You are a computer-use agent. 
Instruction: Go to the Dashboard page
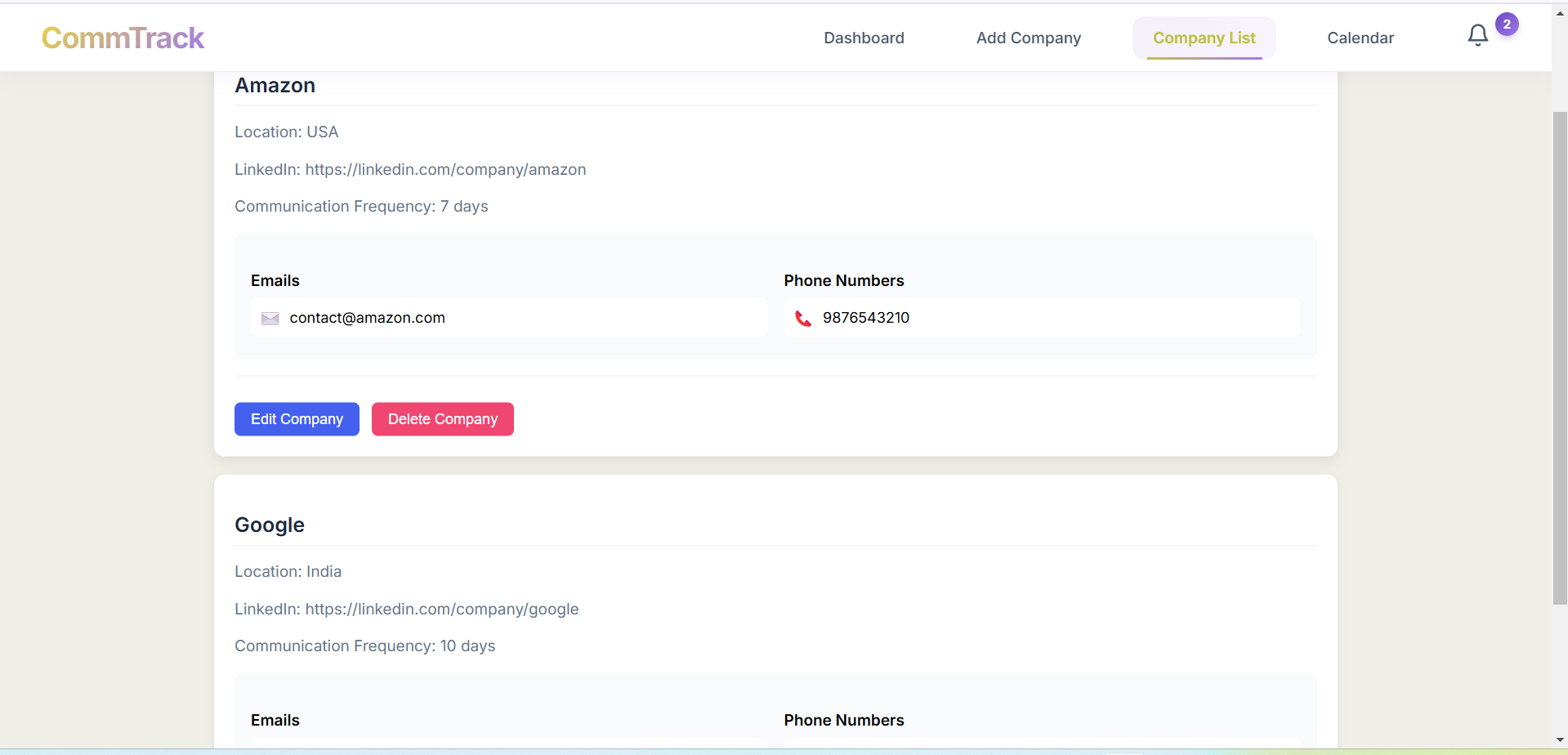864,38
